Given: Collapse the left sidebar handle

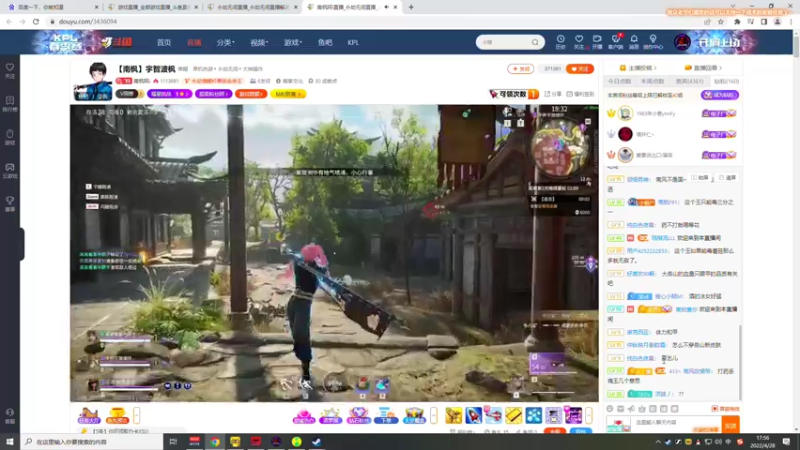Looking at the screenshot, I should [x=22, y=244].
